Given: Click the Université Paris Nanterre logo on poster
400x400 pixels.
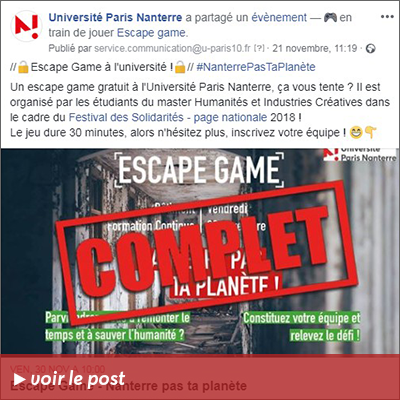Looking at the screenshot, I should [x=360, y=155].
